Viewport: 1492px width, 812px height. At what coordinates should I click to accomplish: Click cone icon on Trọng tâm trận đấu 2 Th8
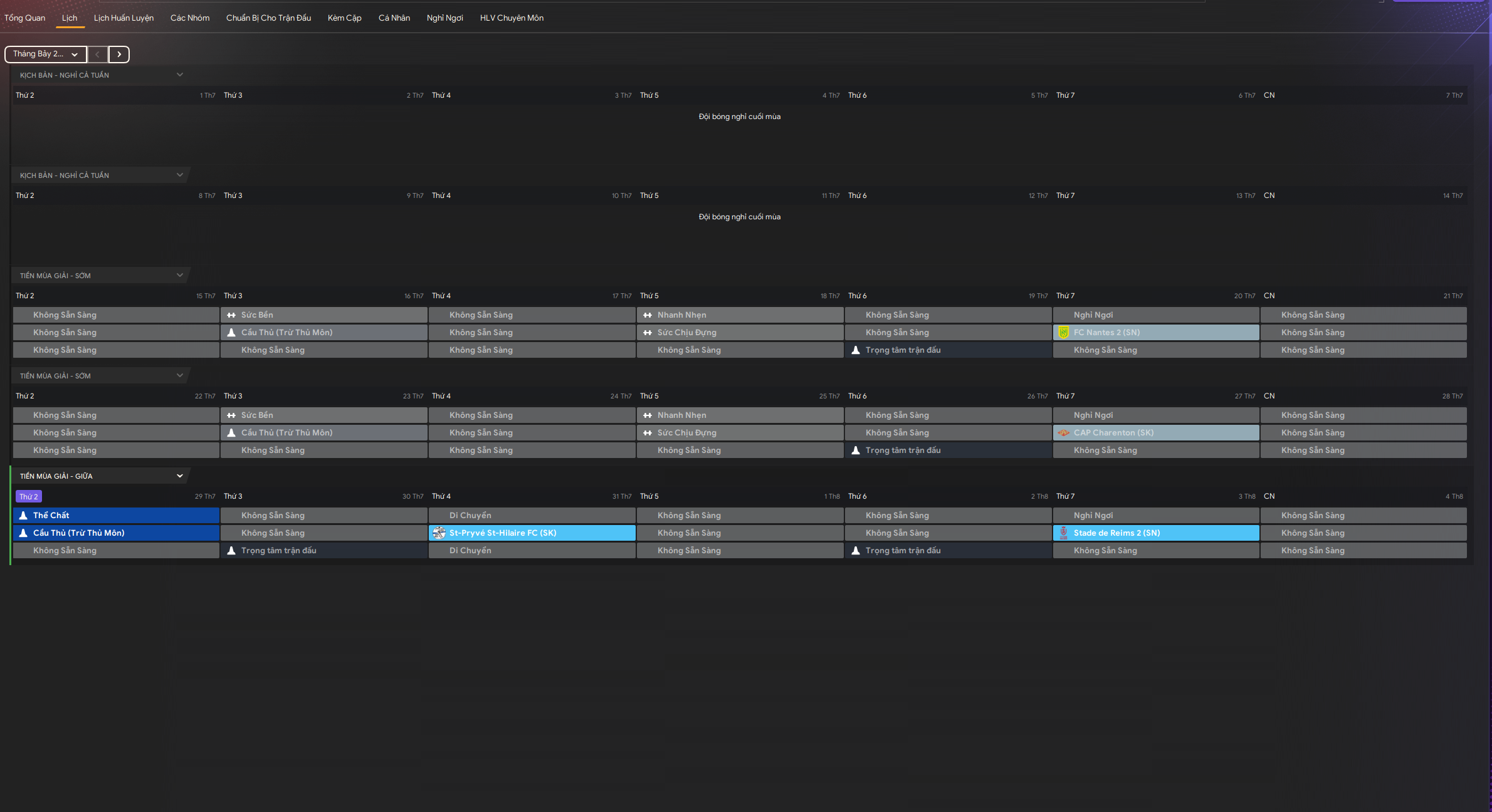(x=856, y=551)
